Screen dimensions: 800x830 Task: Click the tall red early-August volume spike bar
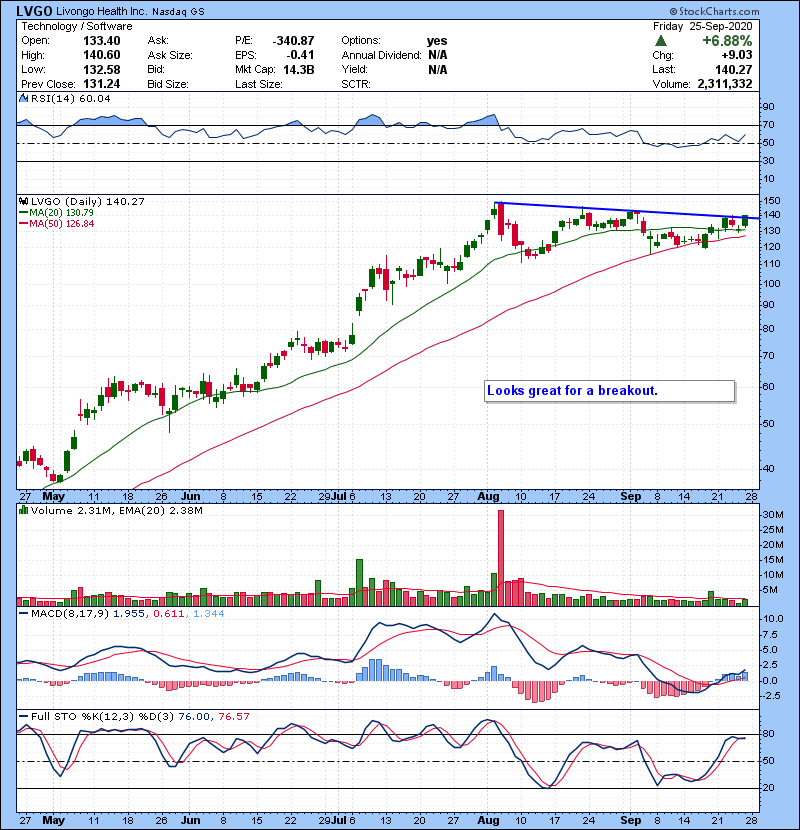[x=501, y=558]
